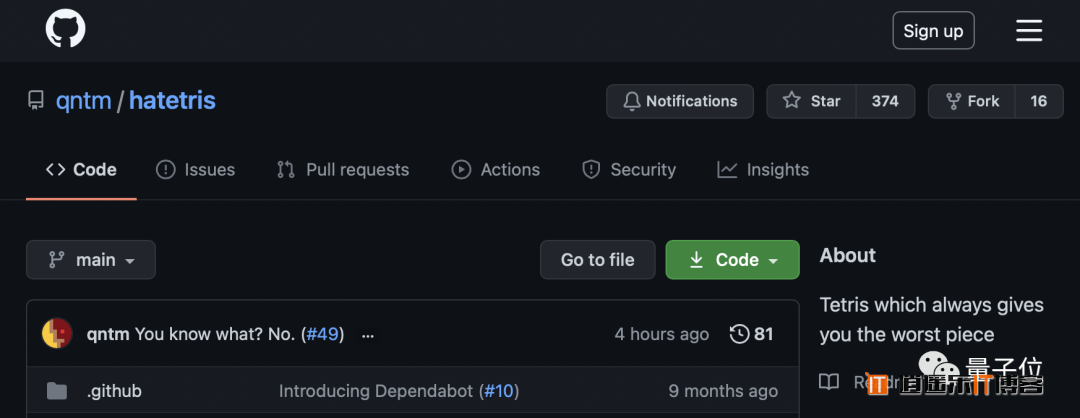Switch to the Pull requests tab
Screen dimensions: 1080x418
tap(342, 169)
